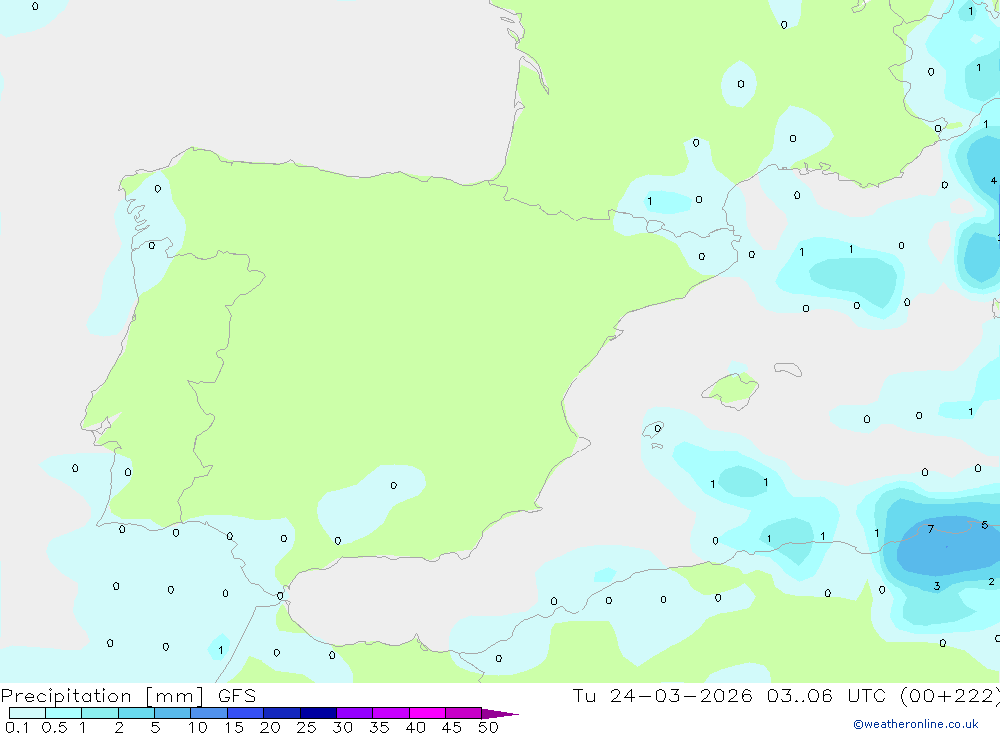Viewport: 1000px width, 733px height.
Task: Click the map value '7' in dark blue area
Action: [931, 529]
